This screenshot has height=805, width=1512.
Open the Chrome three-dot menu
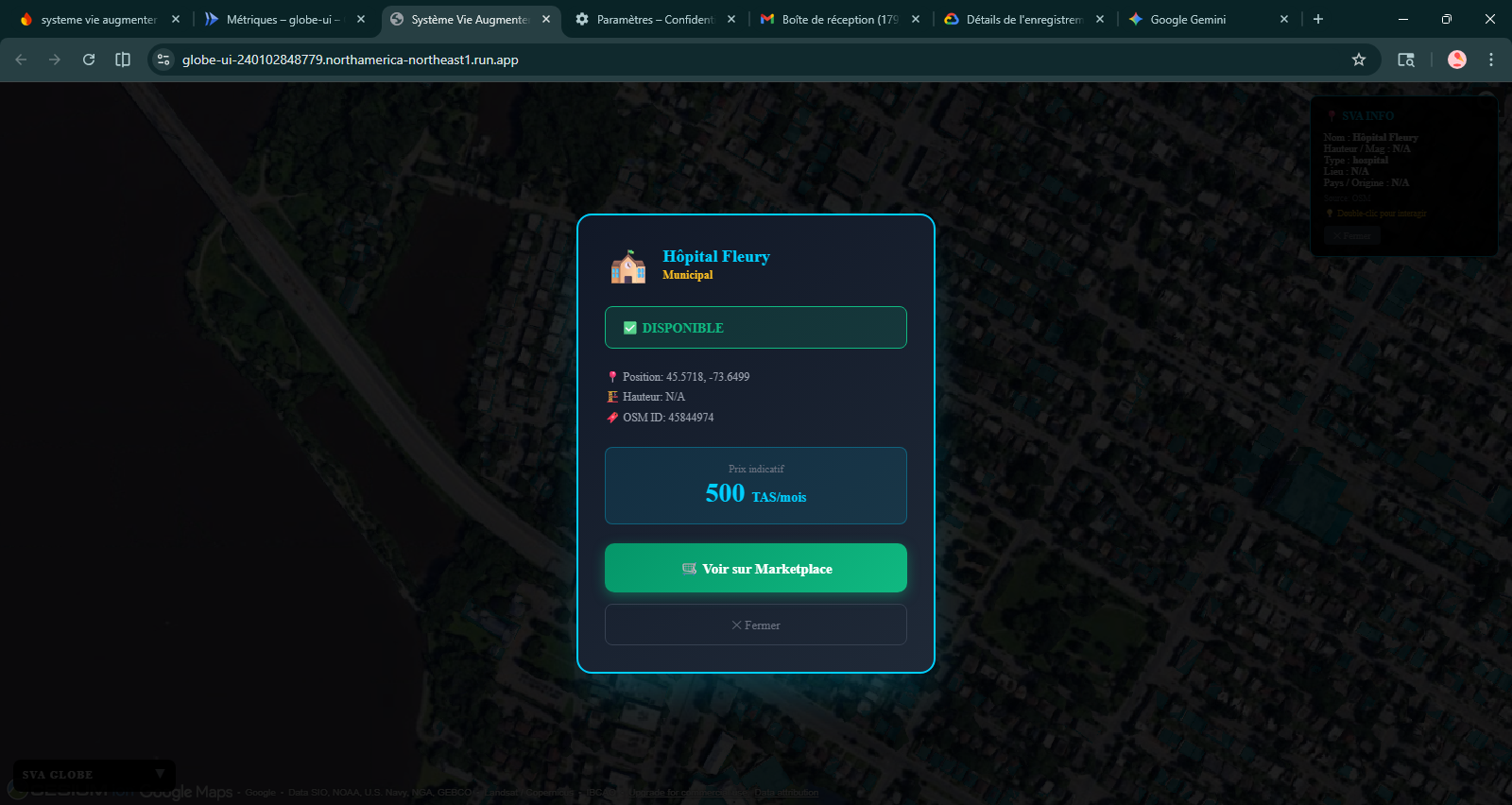[1491, 60]
